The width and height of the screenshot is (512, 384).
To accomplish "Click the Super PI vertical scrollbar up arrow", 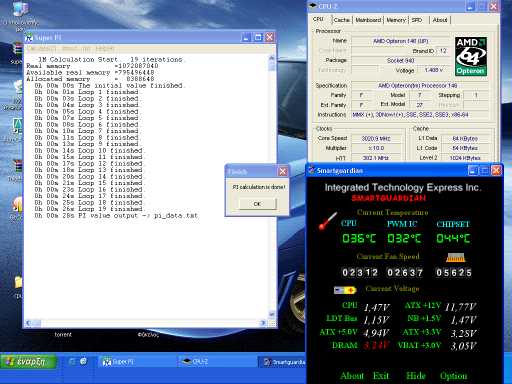I will coord(272,58).
